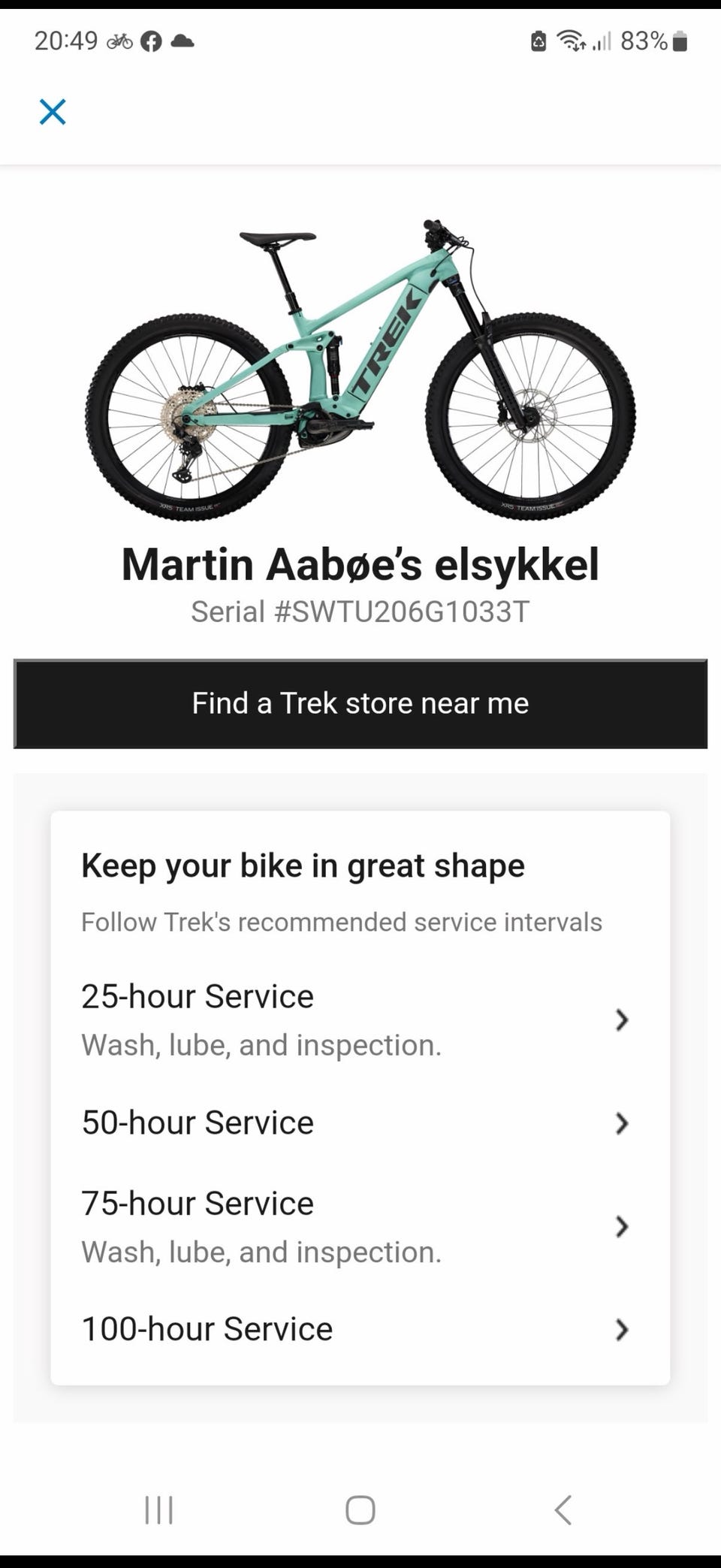Tap the Martin Aabøe's elsykkel title

[360, 564]
